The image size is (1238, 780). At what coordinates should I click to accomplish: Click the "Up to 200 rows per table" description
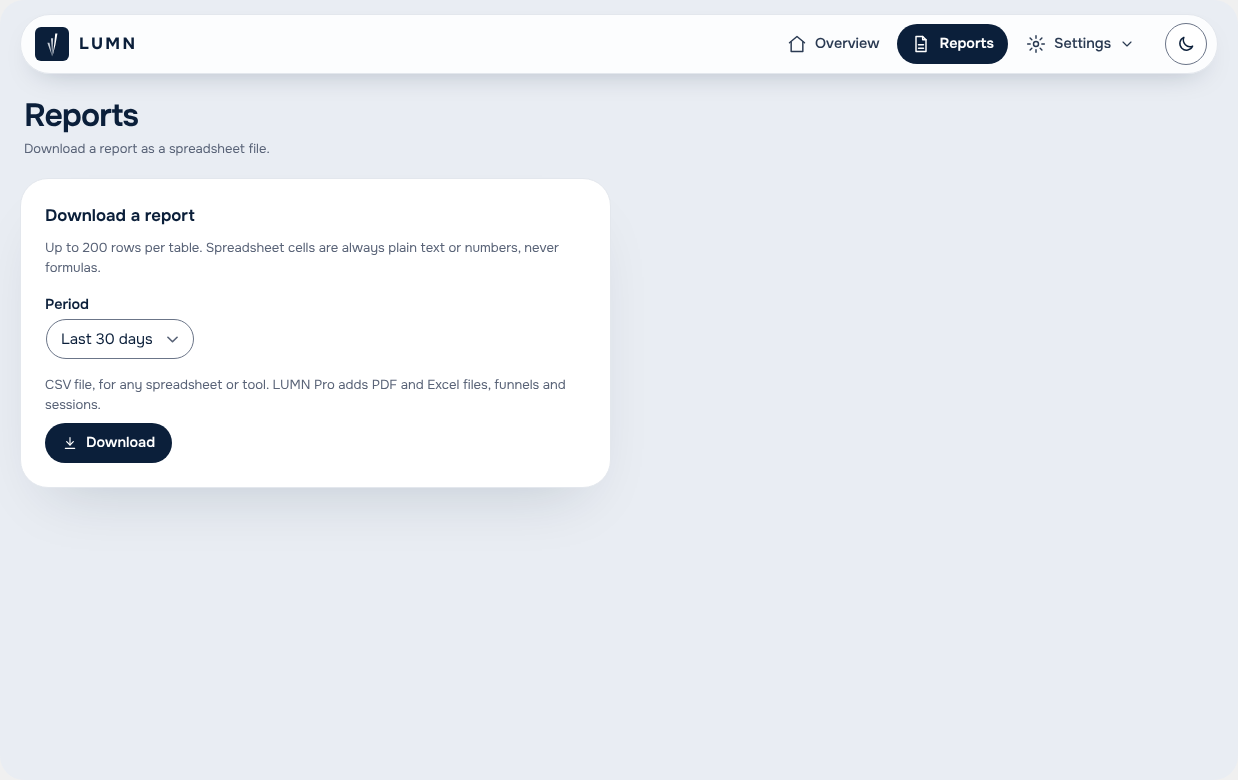302,257
